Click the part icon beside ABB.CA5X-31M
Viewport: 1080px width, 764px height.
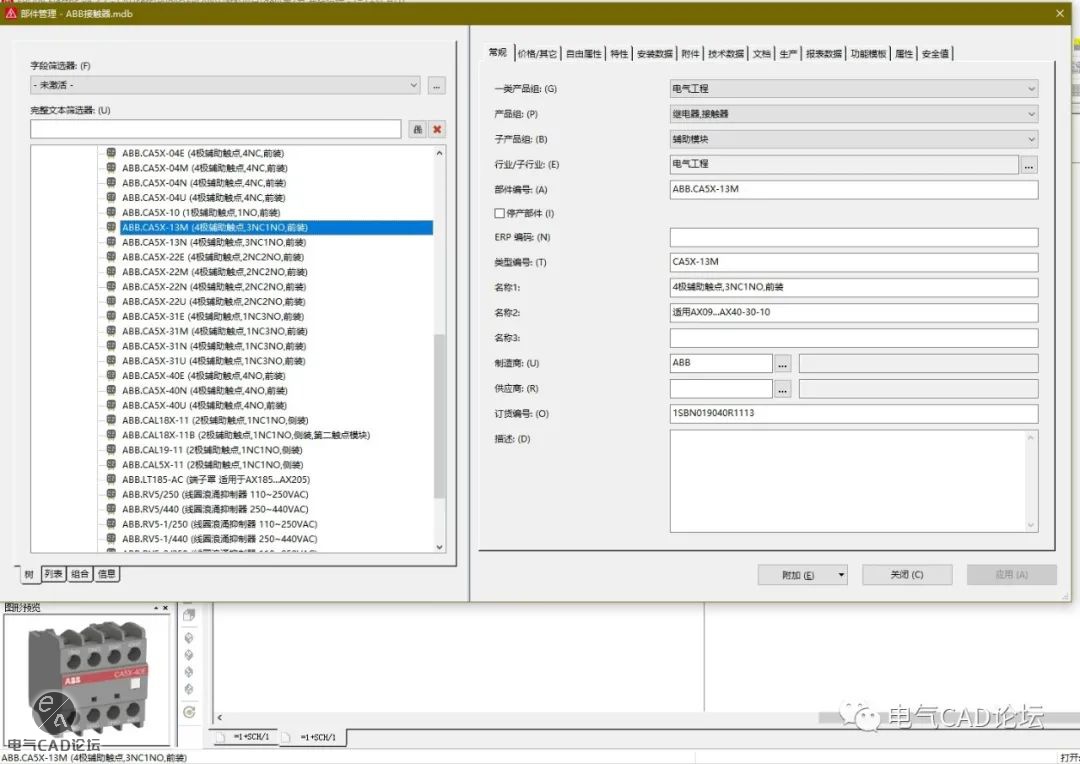coord(111,331)
